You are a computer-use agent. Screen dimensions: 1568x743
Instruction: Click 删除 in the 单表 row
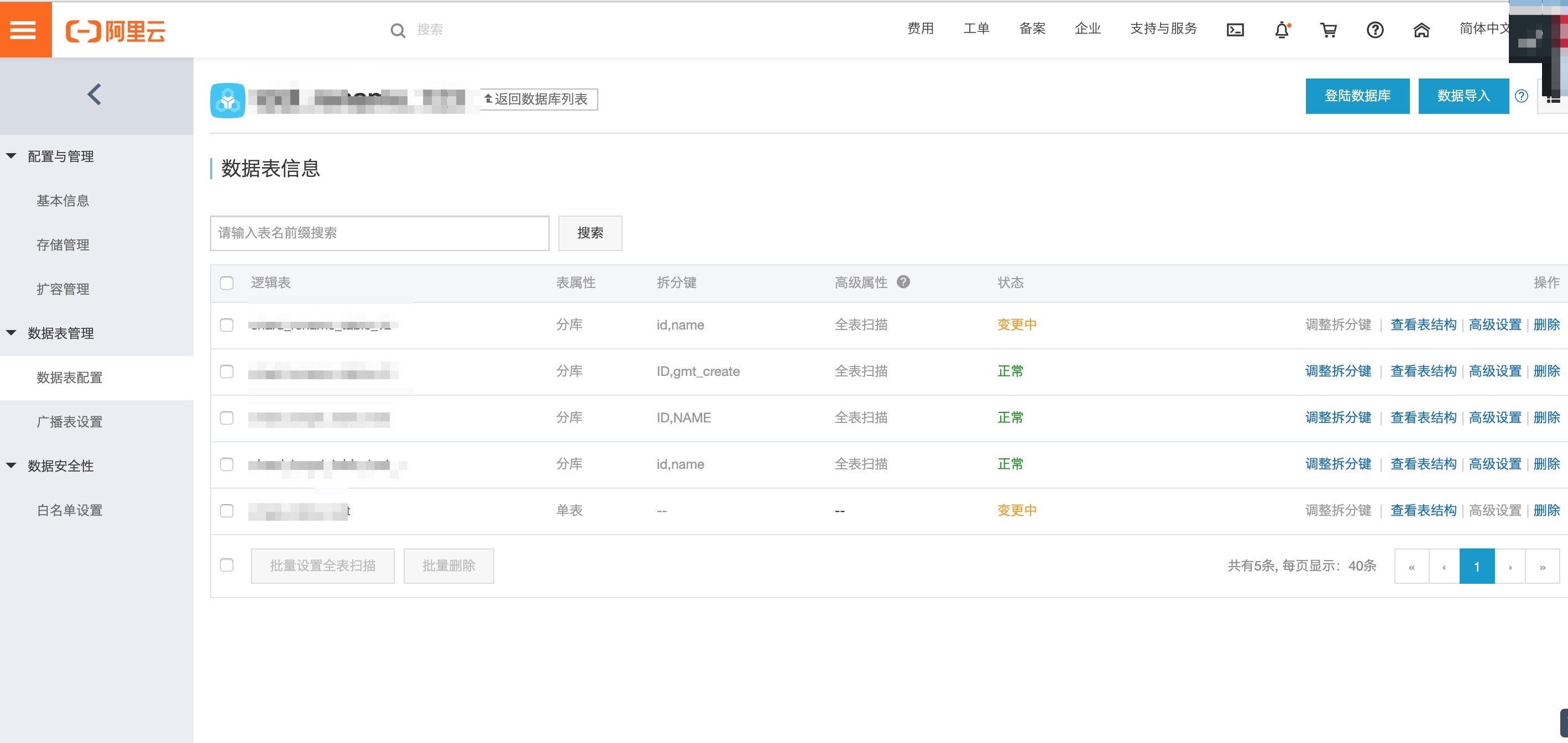point(1546,510)
